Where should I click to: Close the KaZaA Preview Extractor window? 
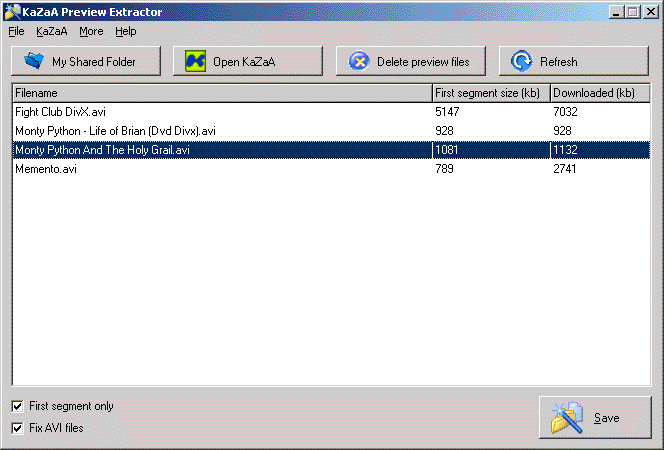[x=651, y=12]
